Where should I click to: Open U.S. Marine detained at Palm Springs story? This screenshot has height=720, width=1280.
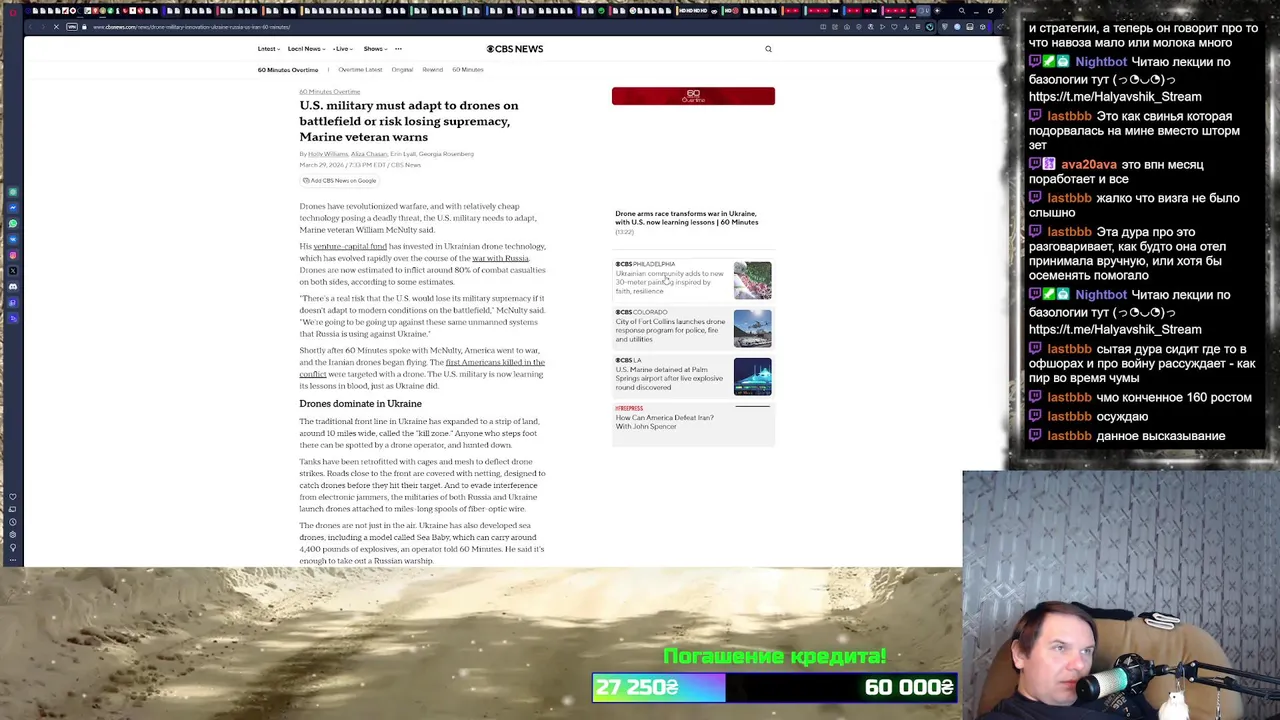pos(669,378)
